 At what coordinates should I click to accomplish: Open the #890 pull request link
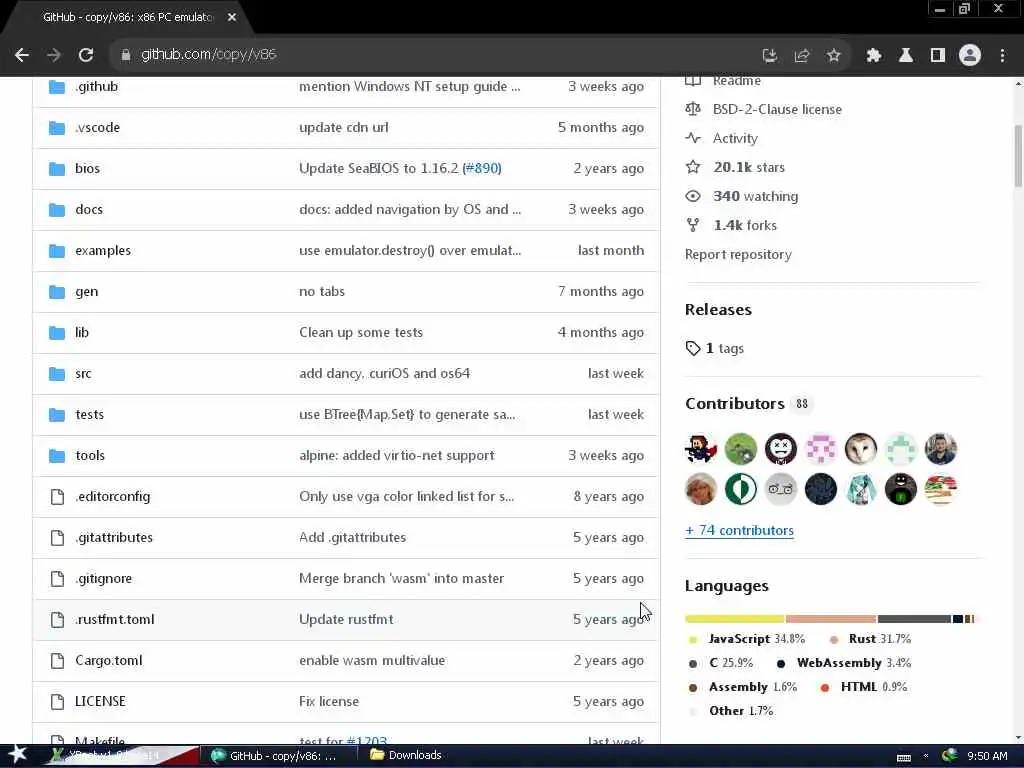pyautogui.click(x=482, y=168)
